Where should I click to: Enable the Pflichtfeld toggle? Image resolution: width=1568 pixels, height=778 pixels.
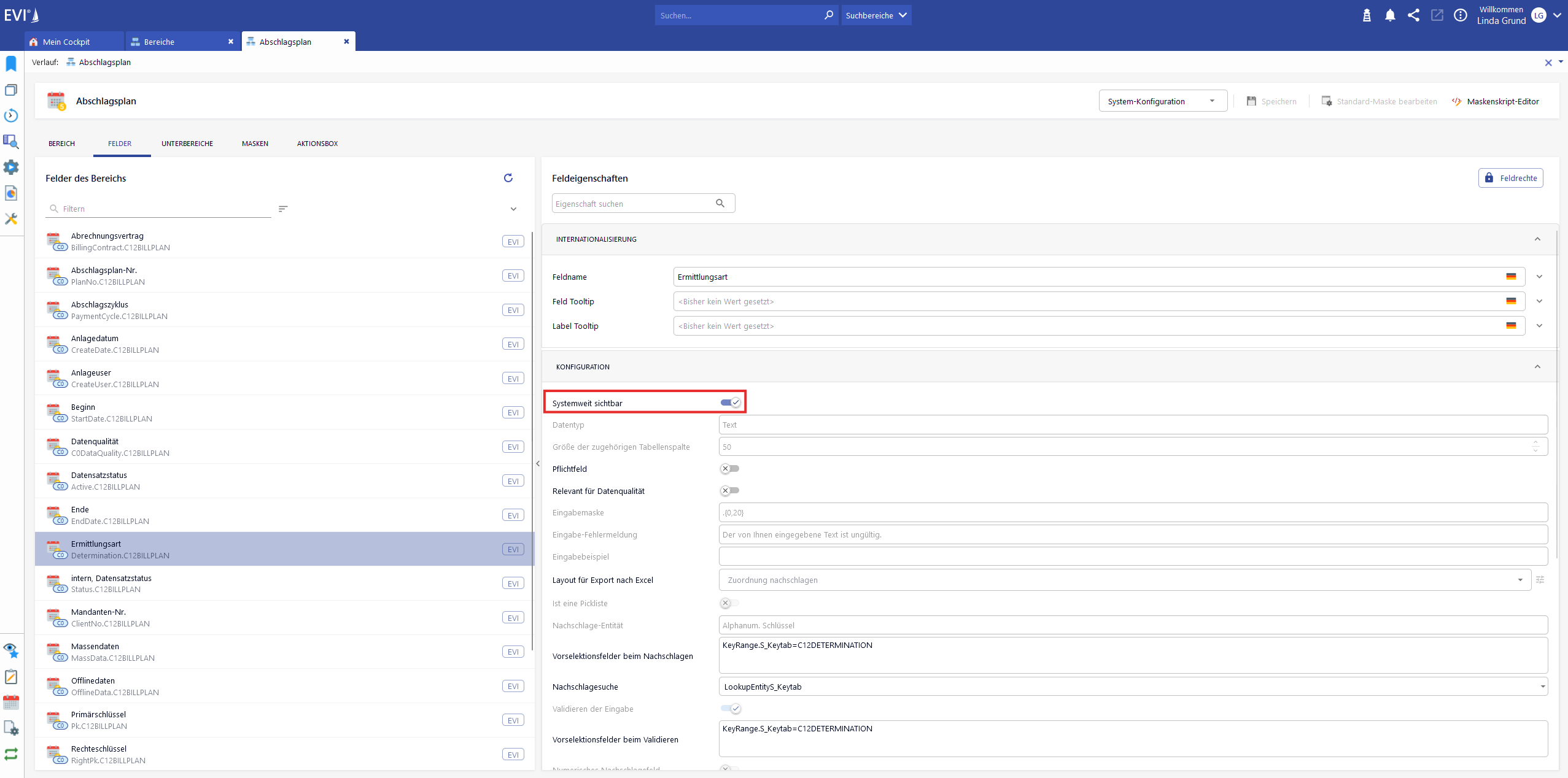(729, 469)
